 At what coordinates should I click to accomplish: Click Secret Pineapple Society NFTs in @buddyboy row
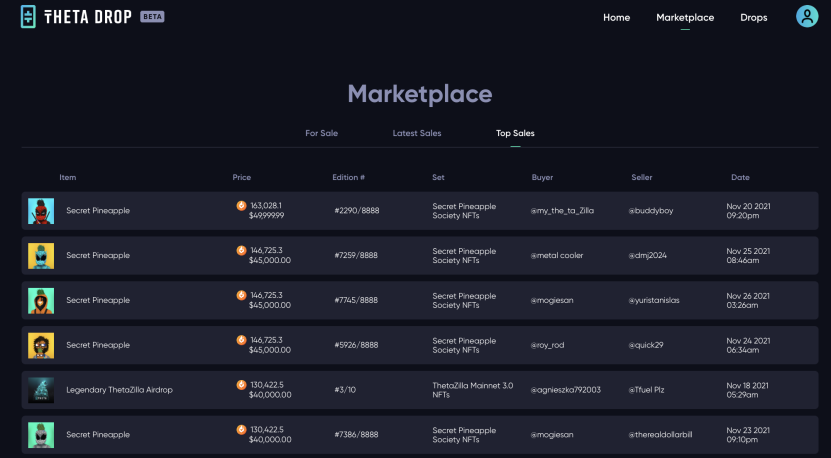[x=464, y=211]
